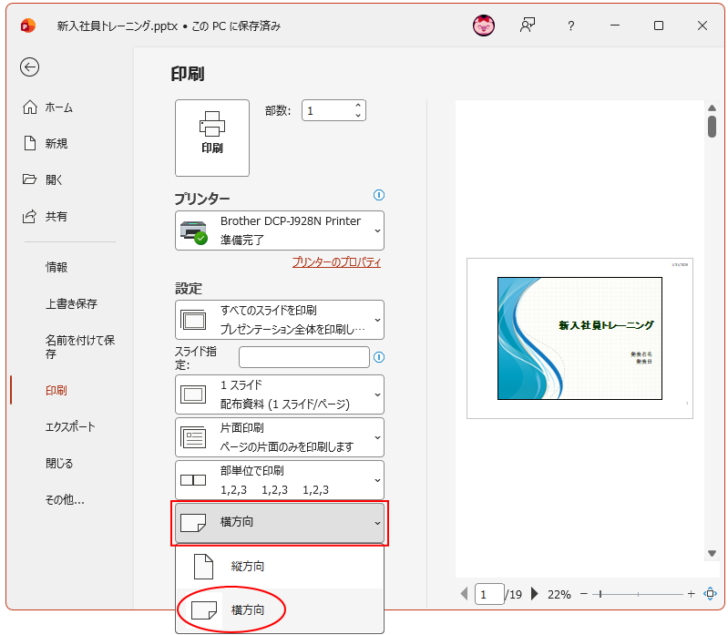This screenshot has width=728, height=635.
Task: Expand the 部単位で印刷 collation dropdown
Action: coord(280,480)
